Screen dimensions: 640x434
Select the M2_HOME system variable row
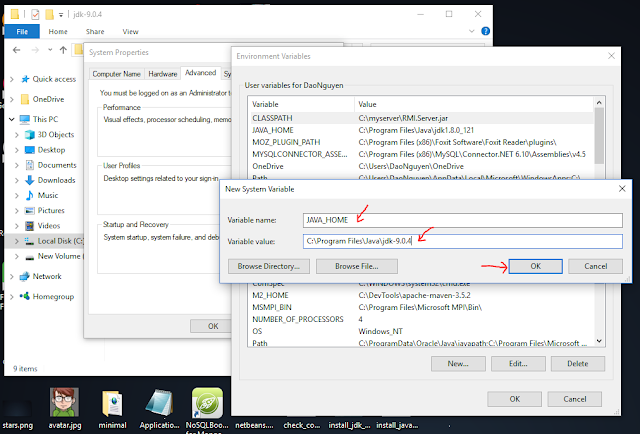[x=420, y=295]
